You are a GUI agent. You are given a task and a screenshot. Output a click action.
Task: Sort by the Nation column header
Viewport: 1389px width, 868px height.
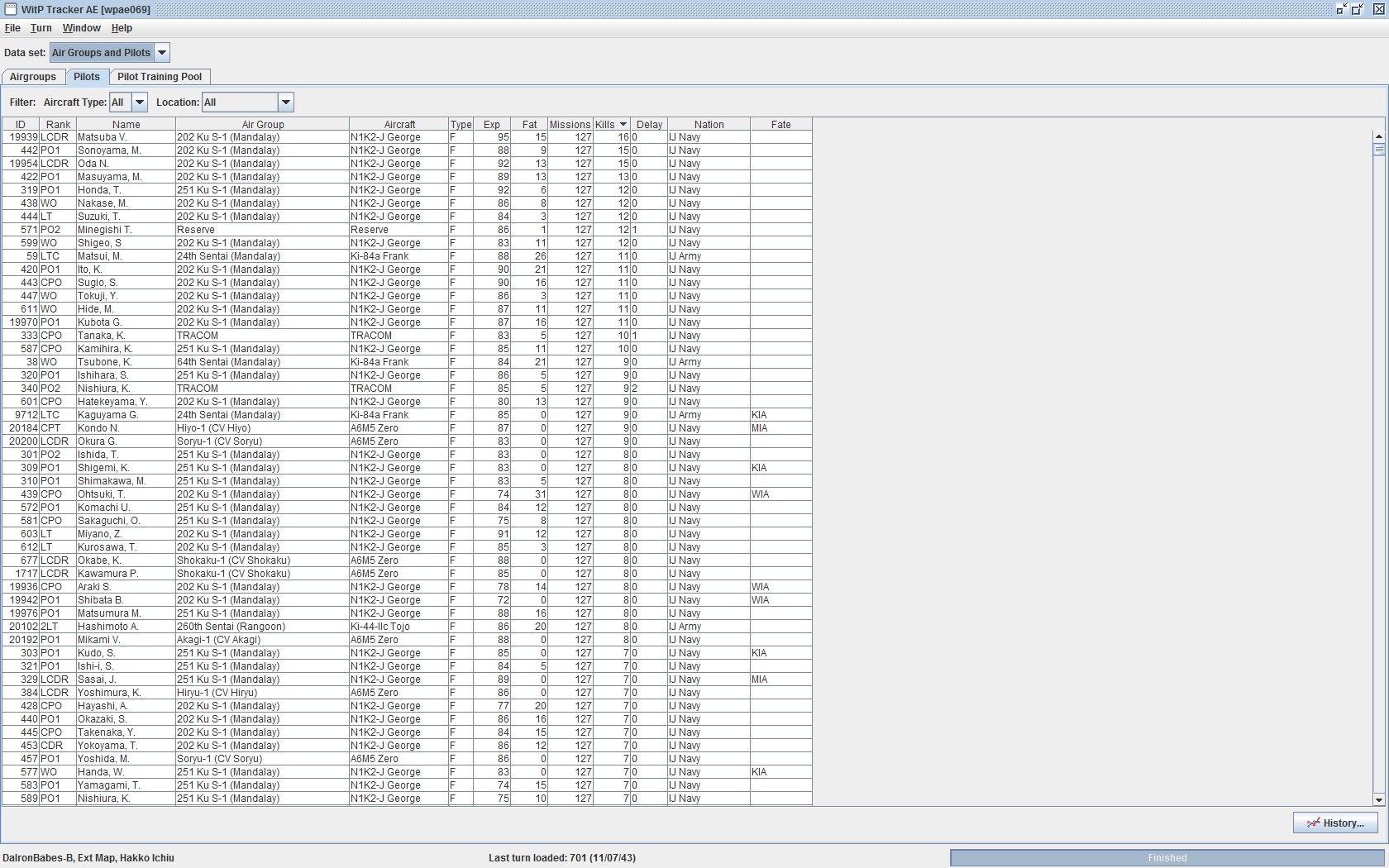[x=709, y=125]
